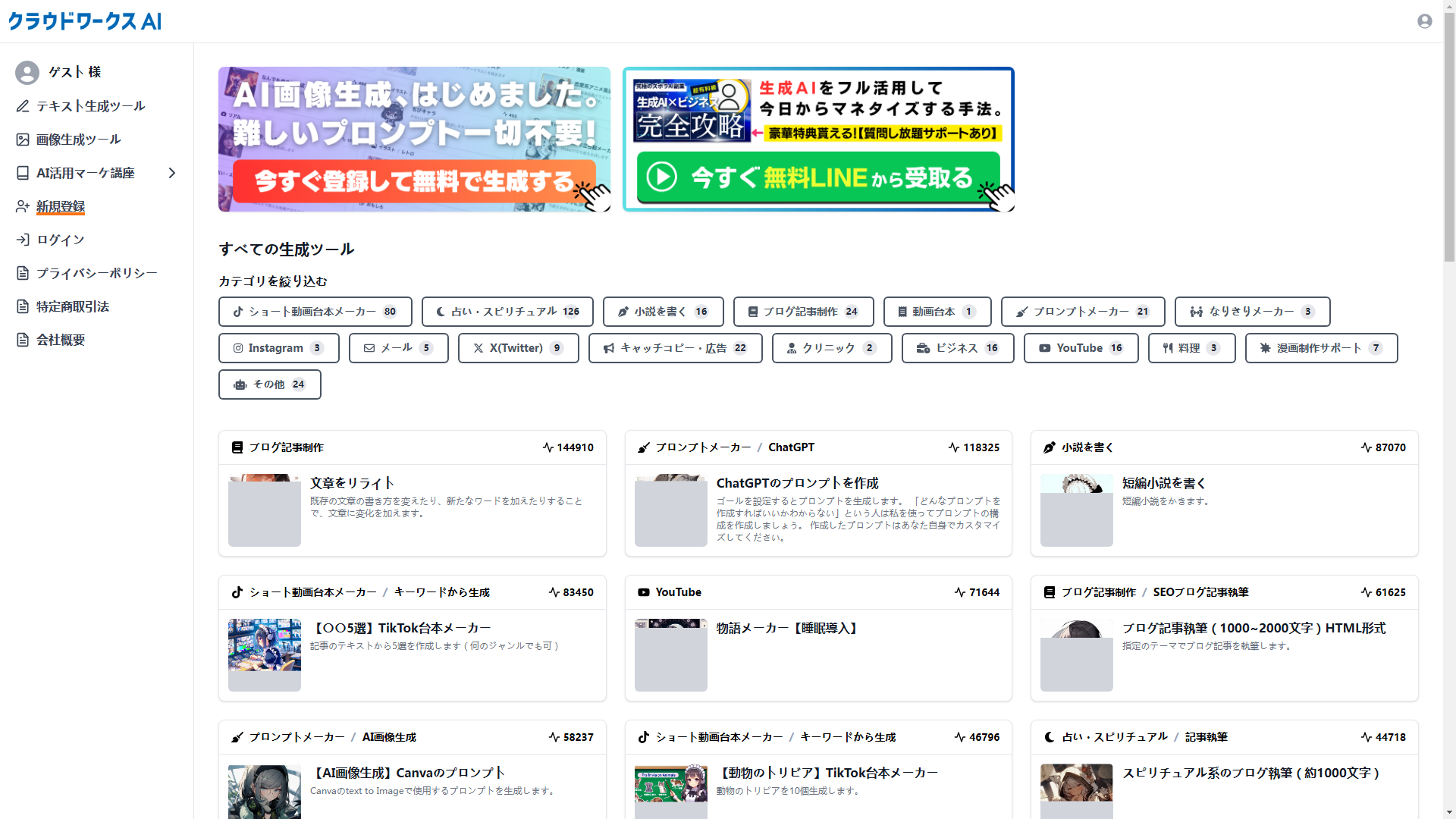
Task: Click キーワードから生成 label on 83450 card
Action: coord(441,592)
